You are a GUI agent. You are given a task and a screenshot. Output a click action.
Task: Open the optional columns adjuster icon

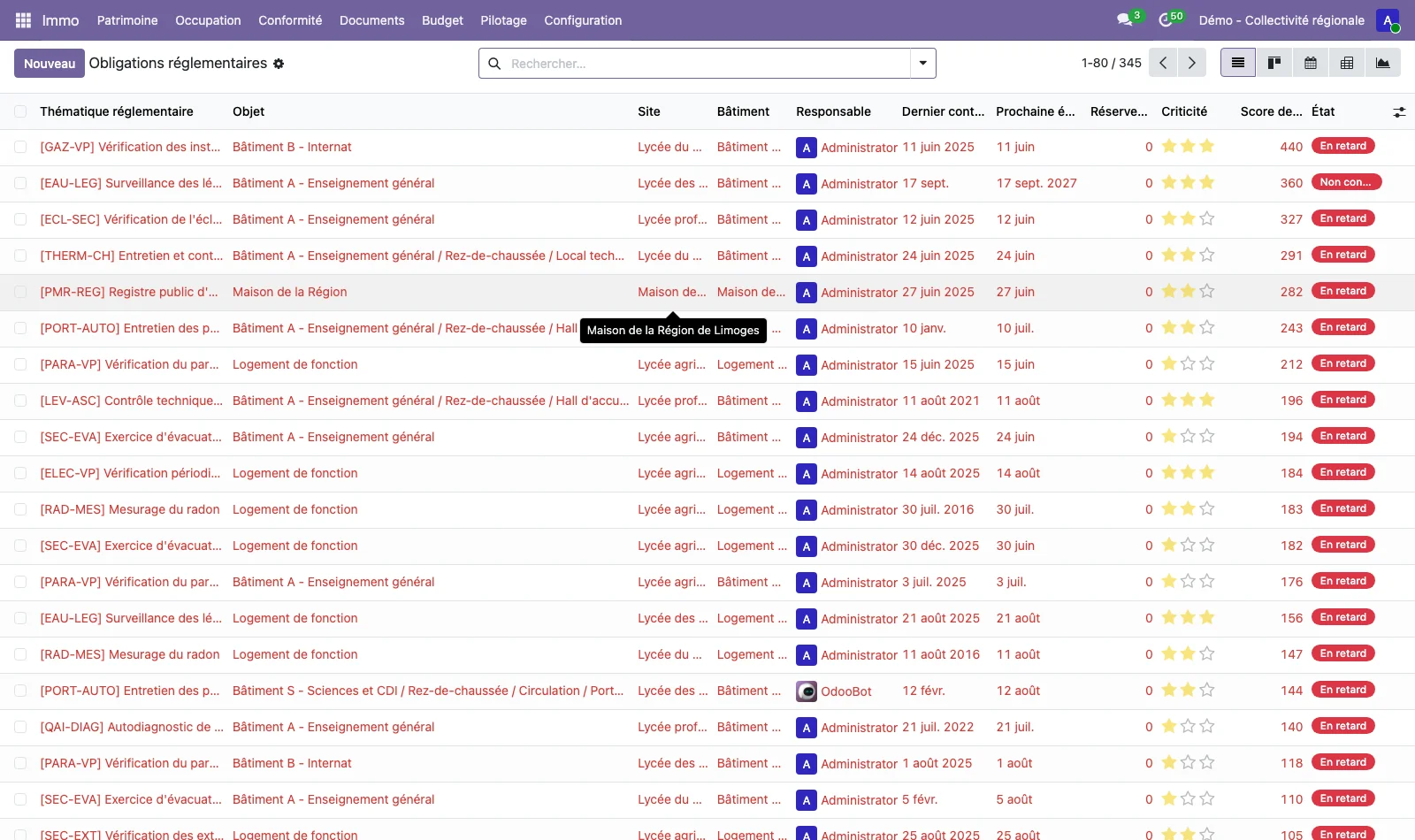pos(1399,112)
